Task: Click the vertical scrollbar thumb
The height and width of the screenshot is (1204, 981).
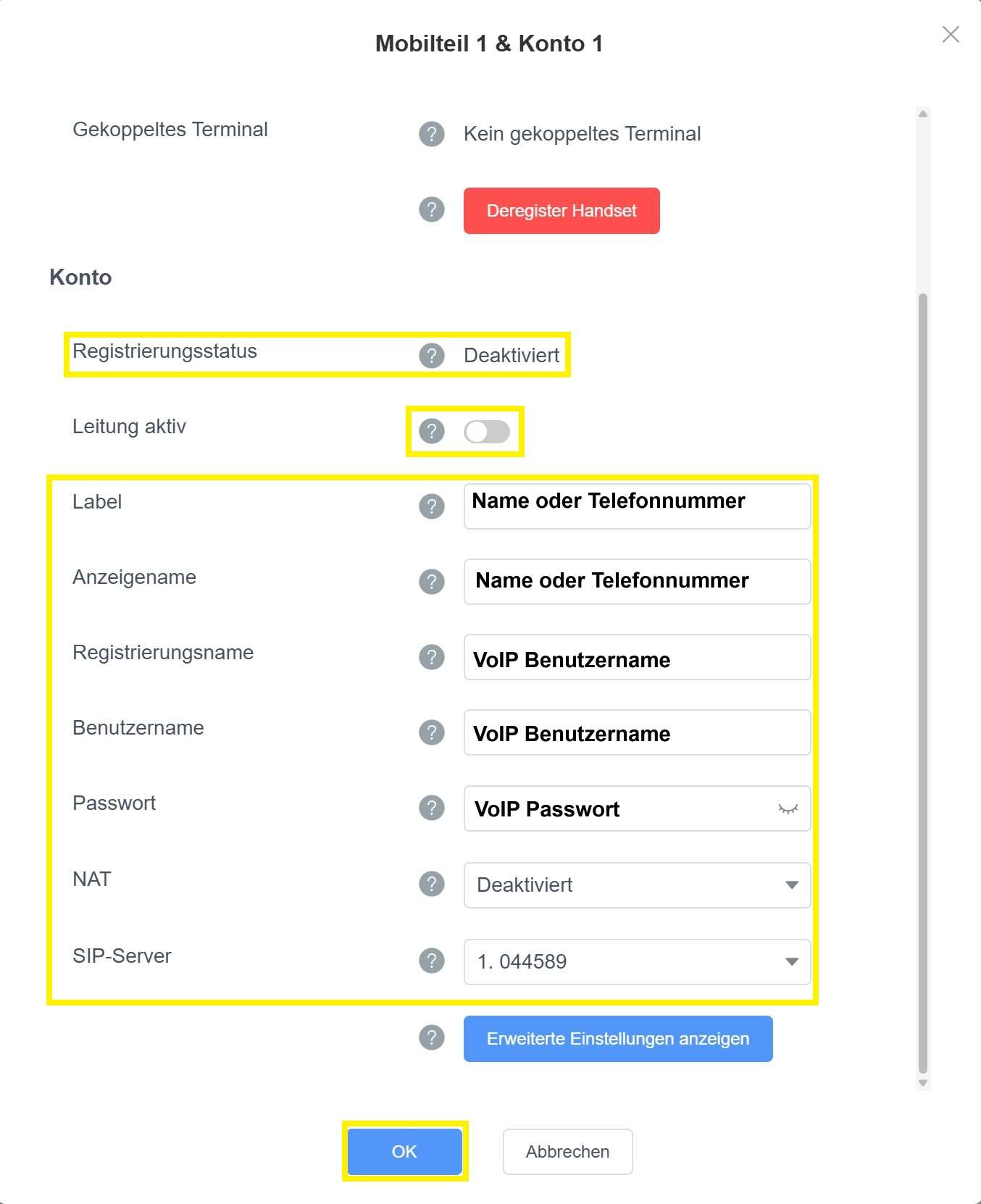Action: pos(922,681)
